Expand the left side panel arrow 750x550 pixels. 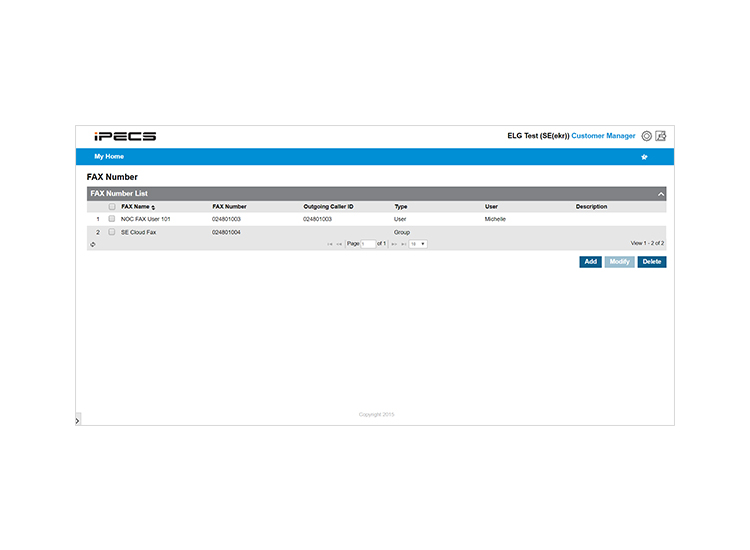tap(77, 421)
